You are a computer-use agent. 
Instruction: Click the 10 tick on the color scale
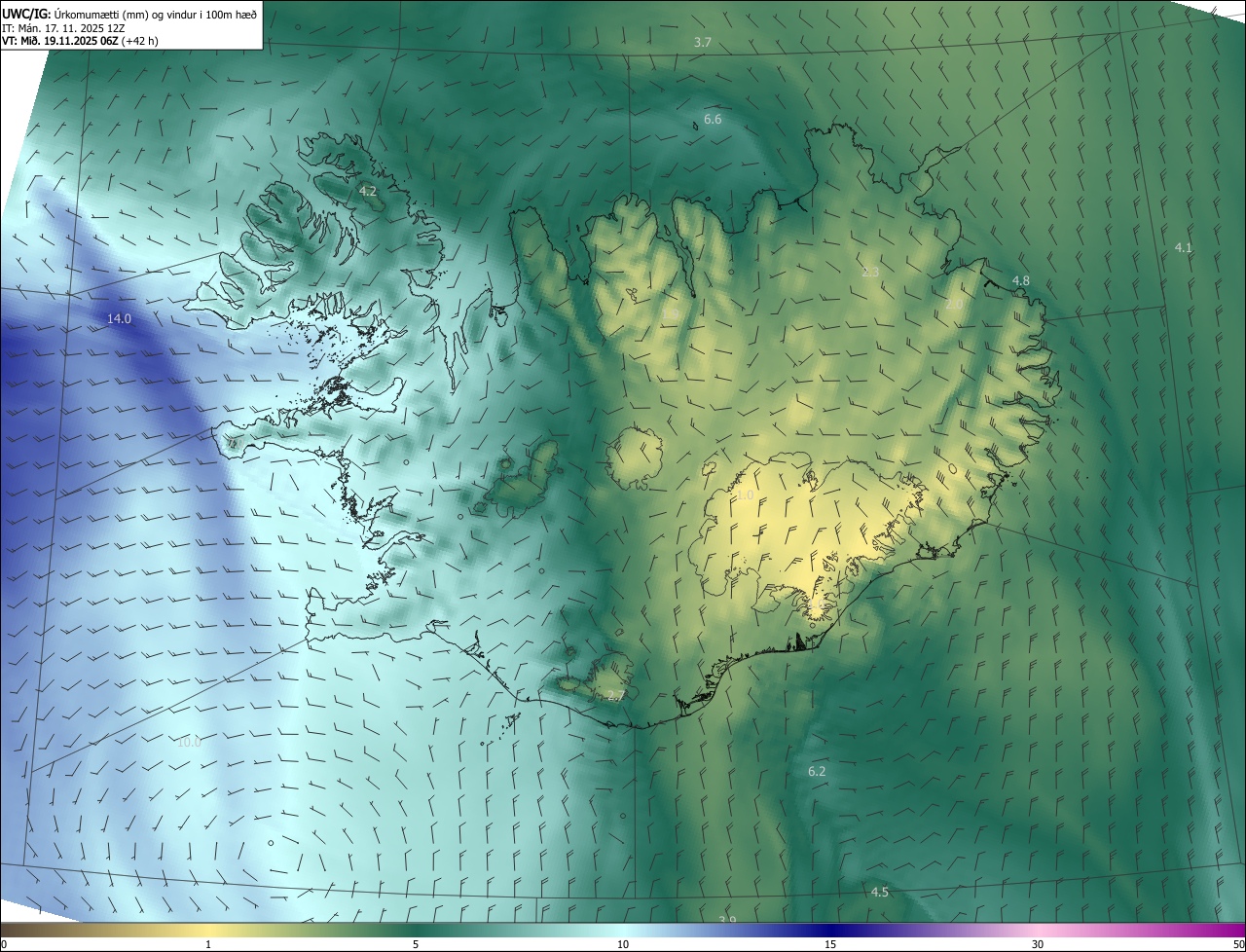(623, 944)
